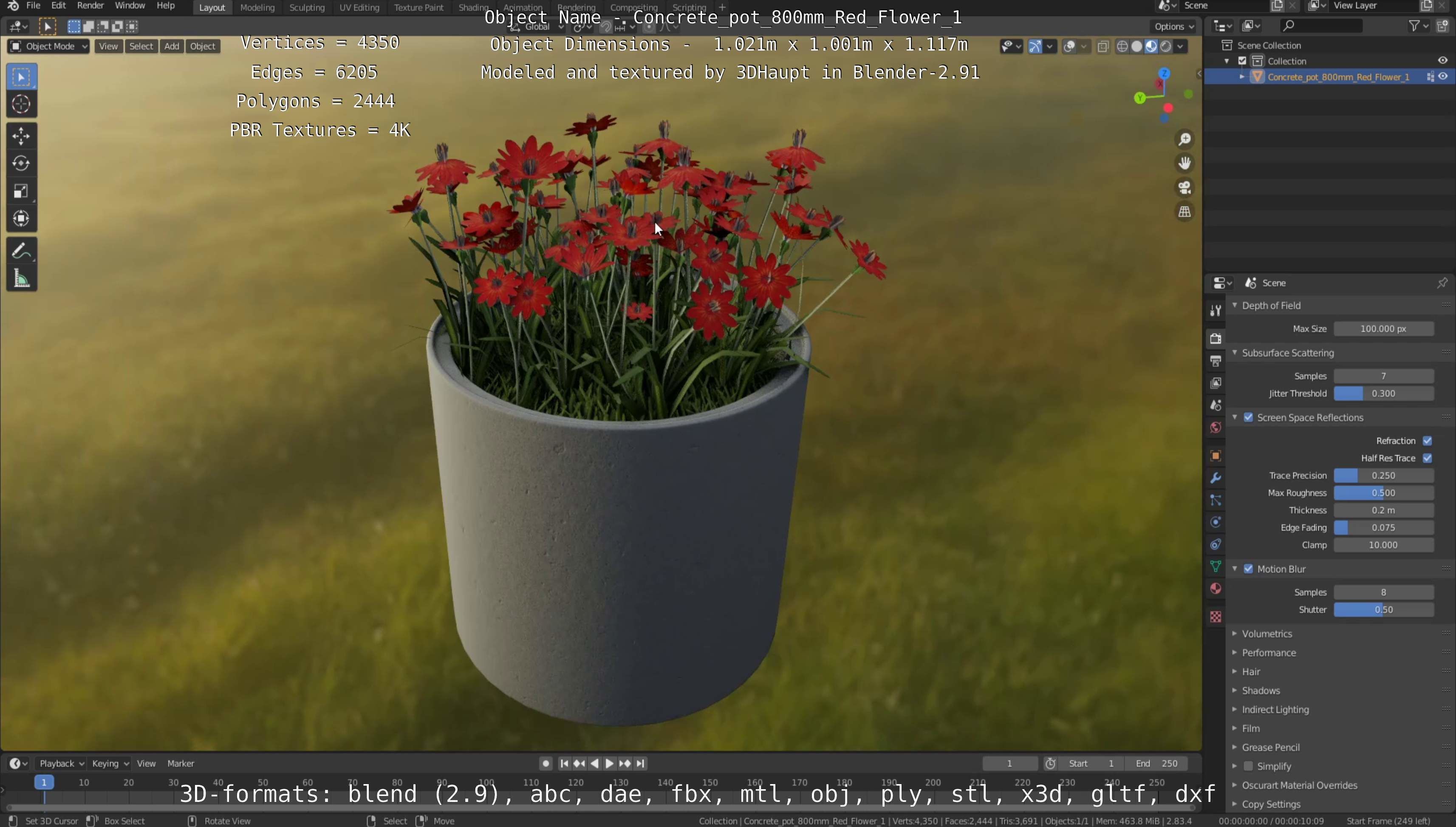Switch perspective/orthographic grid icon
Image resolution: width=1456 pixels, height=827 pixels.
(1185, 212)
